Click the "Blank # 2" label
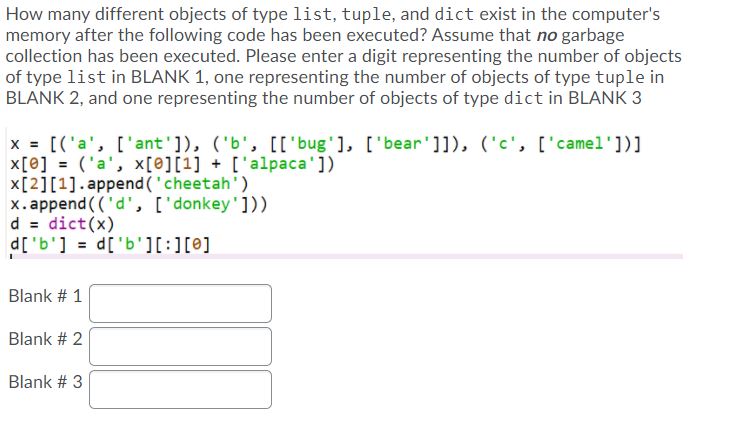Image resolution: width=732 pixels, height=429 pixels. coord(45,339)
